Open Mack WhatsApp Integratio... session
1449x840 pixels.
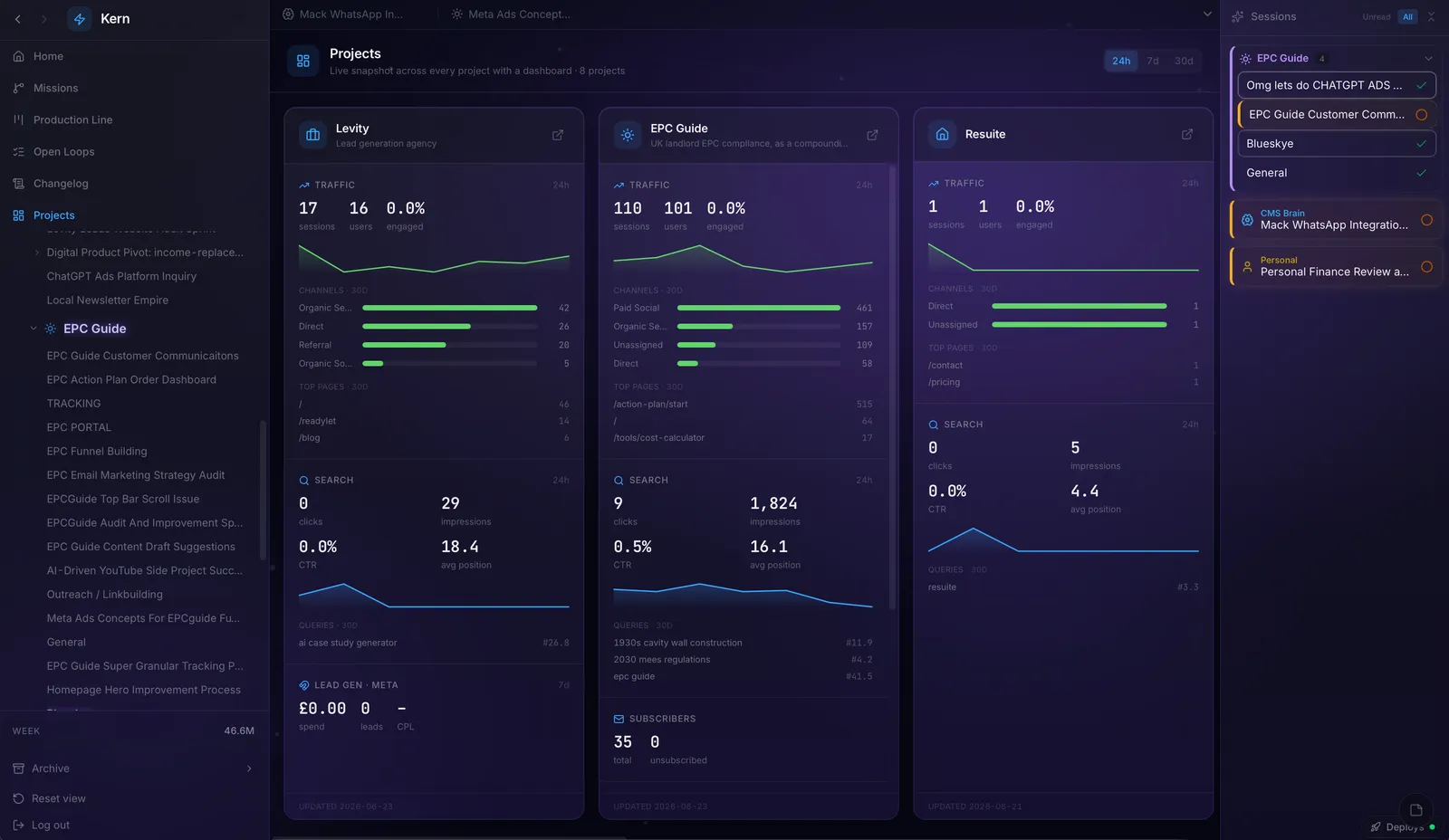[1337, 220]
